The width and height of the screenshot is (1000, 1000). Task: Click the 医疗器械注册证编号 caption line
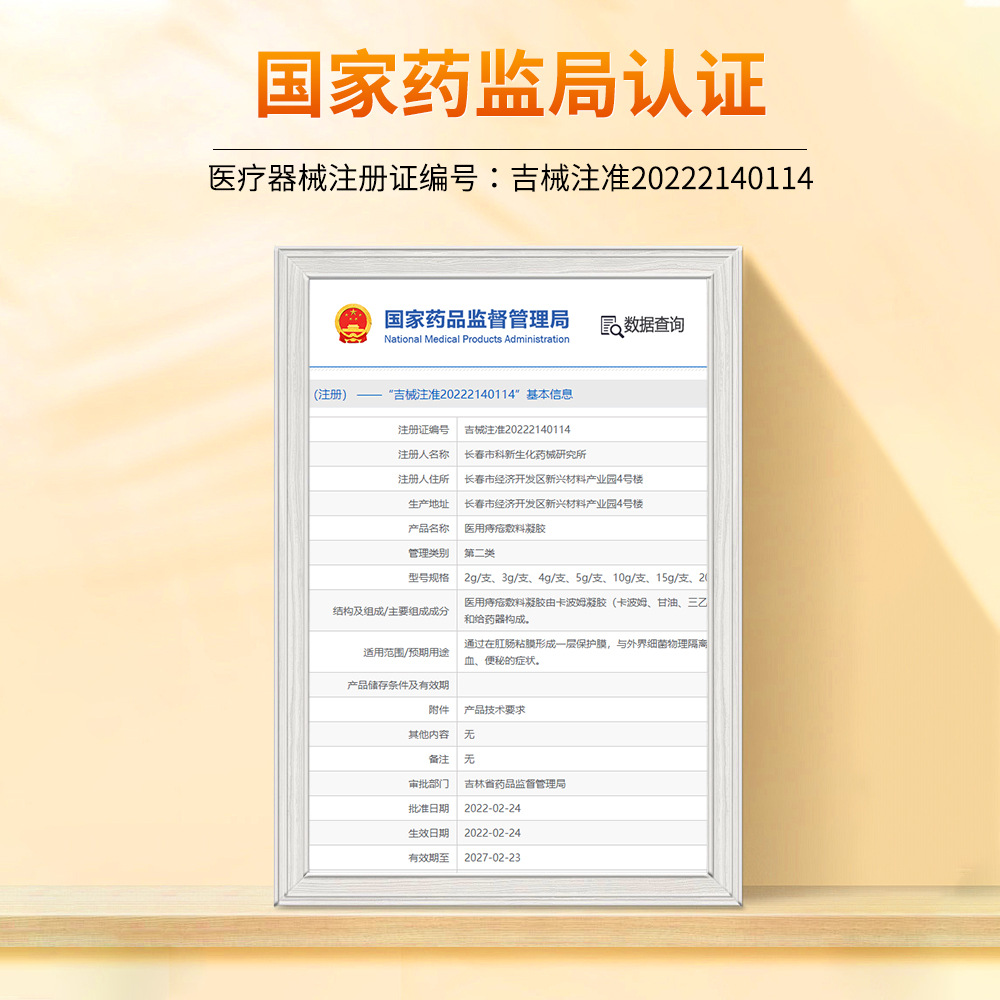click(x=510, y=178)
